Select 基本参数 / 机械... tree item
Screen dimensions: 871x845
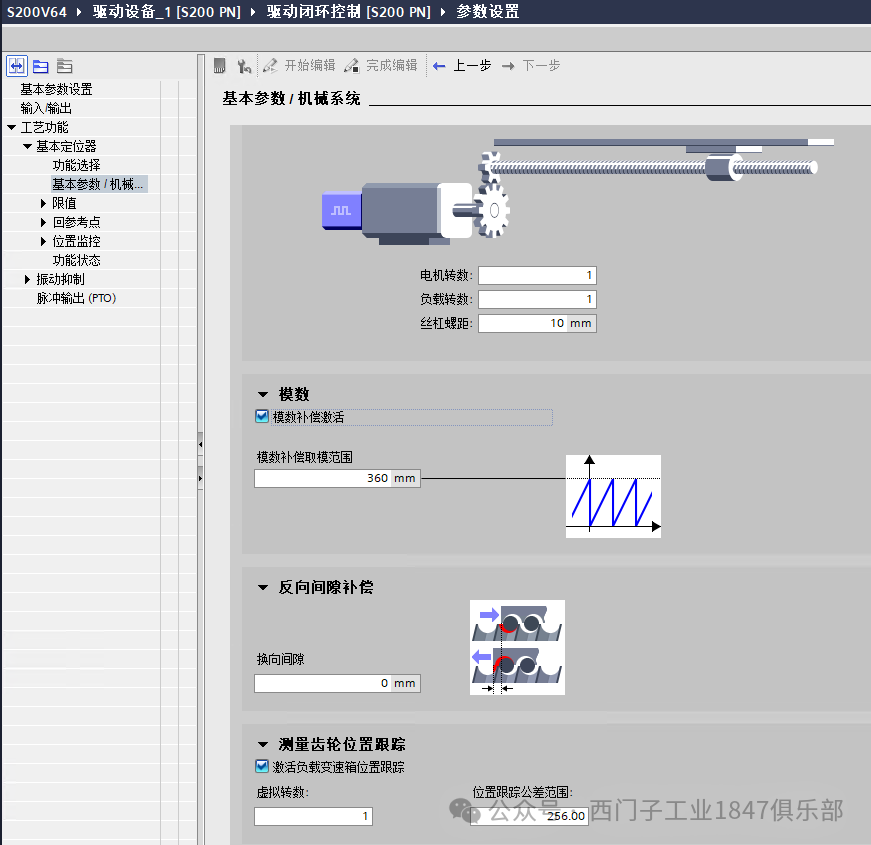(98, 184)
